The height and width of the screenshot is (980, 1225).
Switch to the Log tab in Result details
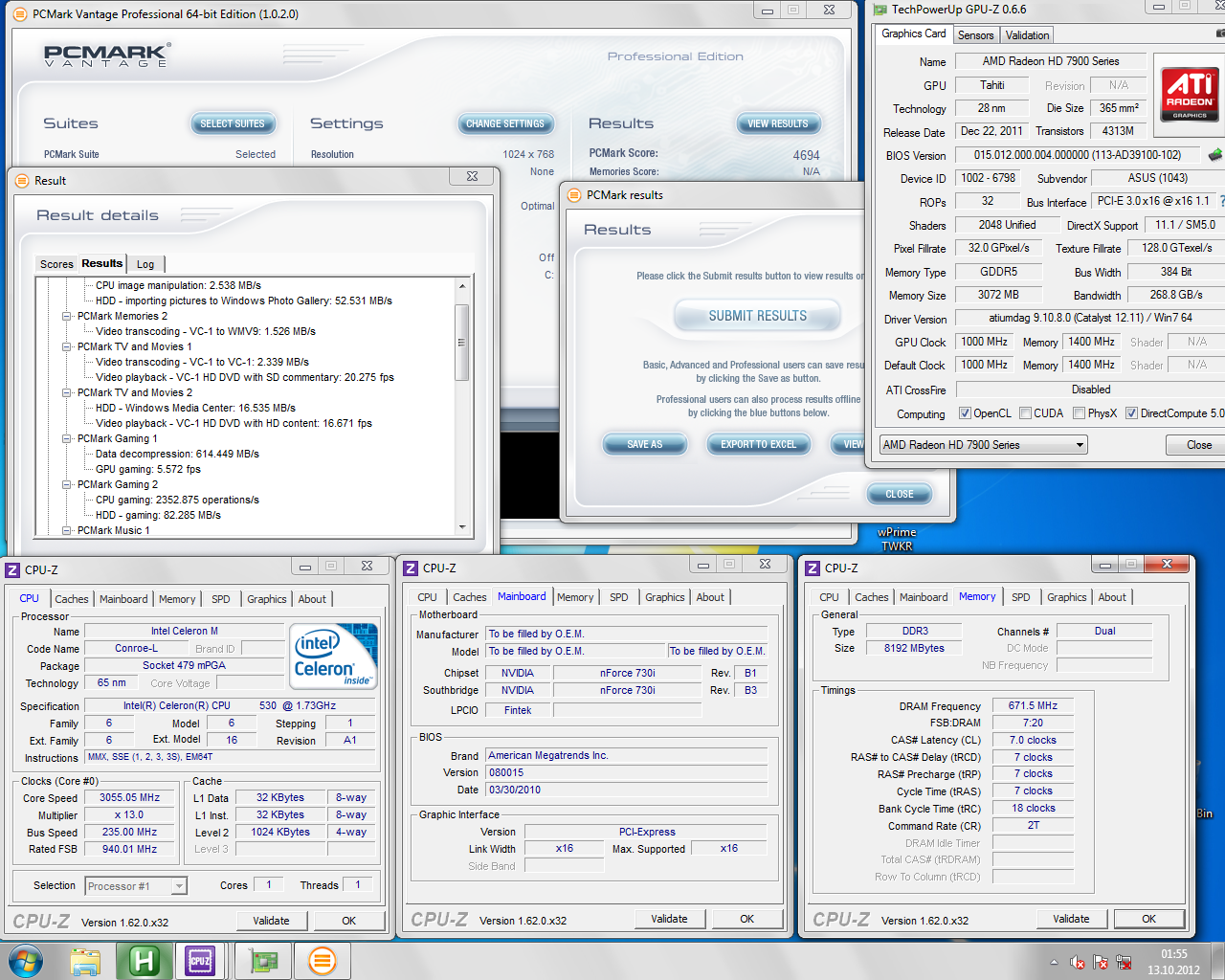click(x=145, y=264)
